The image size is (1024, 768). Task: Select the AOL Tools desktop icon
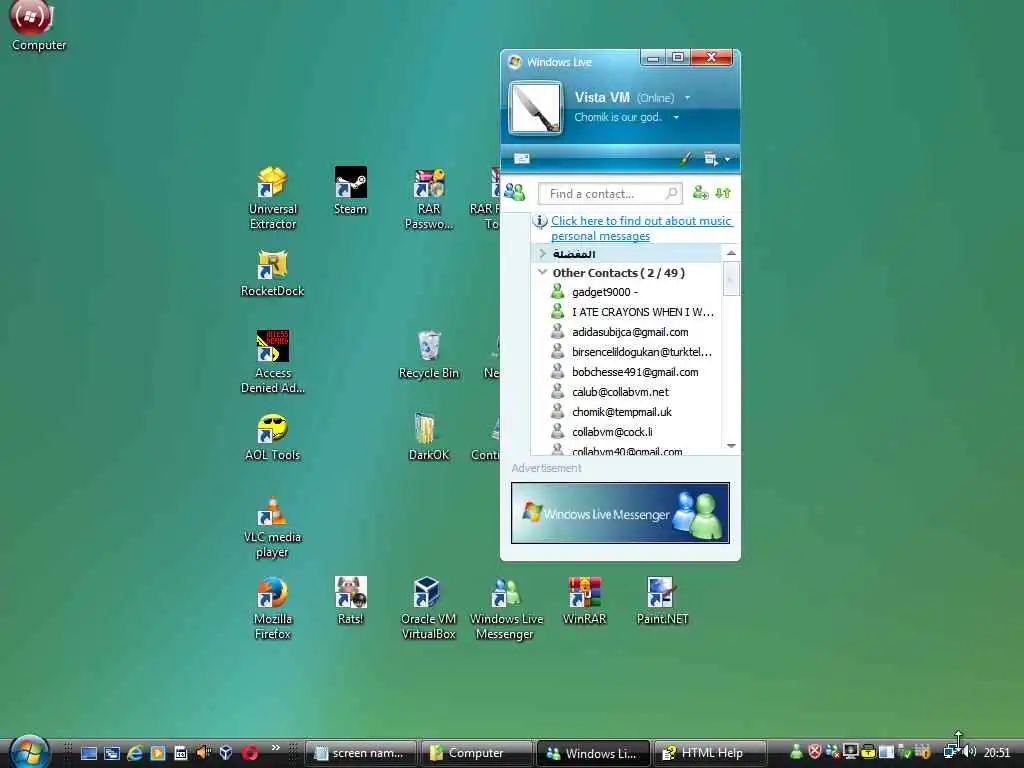tap(272, 437)
